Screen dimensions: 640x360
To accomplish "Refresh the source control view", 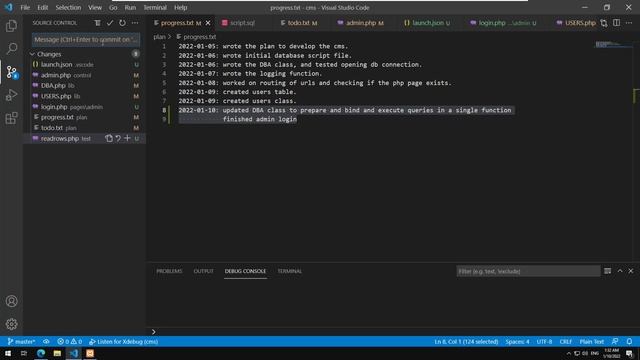I will tap(122, 23).
